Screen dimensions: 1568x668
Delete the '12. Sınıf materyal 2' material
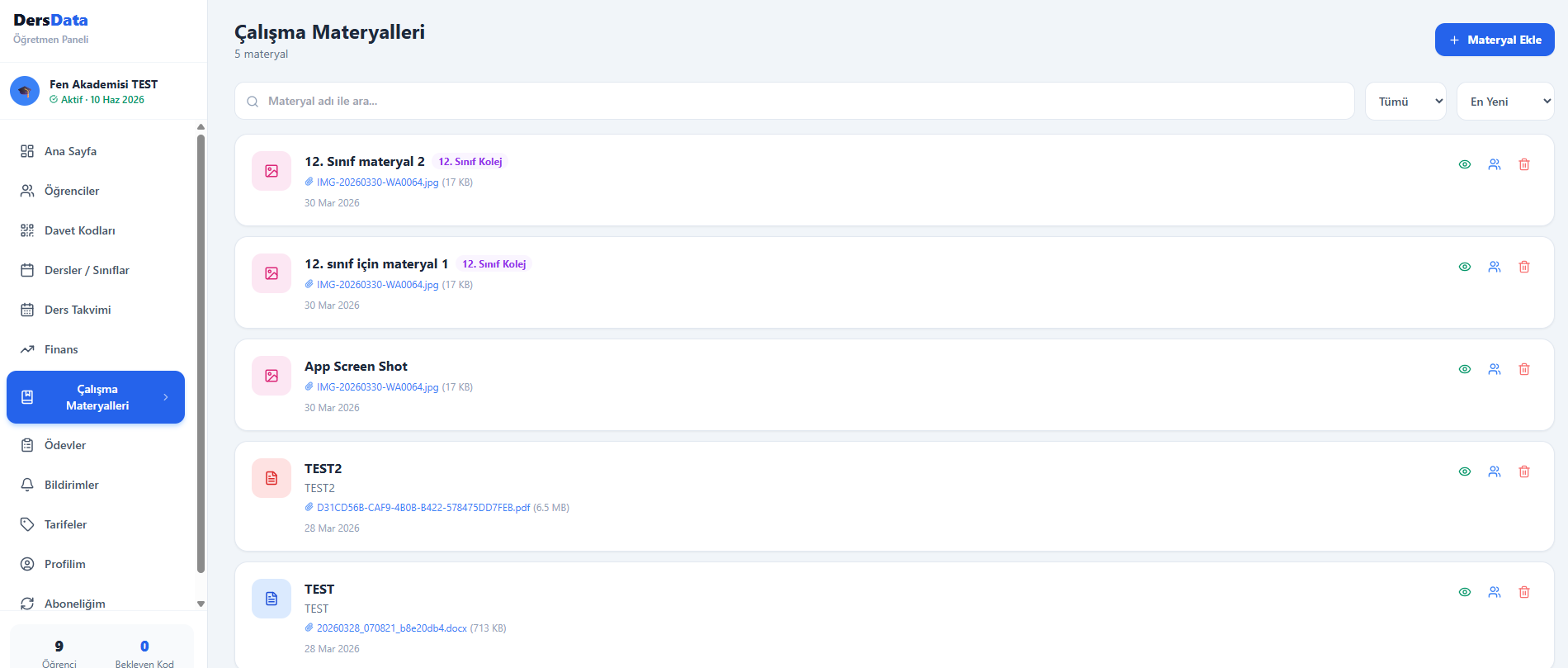pos(1523,164)
